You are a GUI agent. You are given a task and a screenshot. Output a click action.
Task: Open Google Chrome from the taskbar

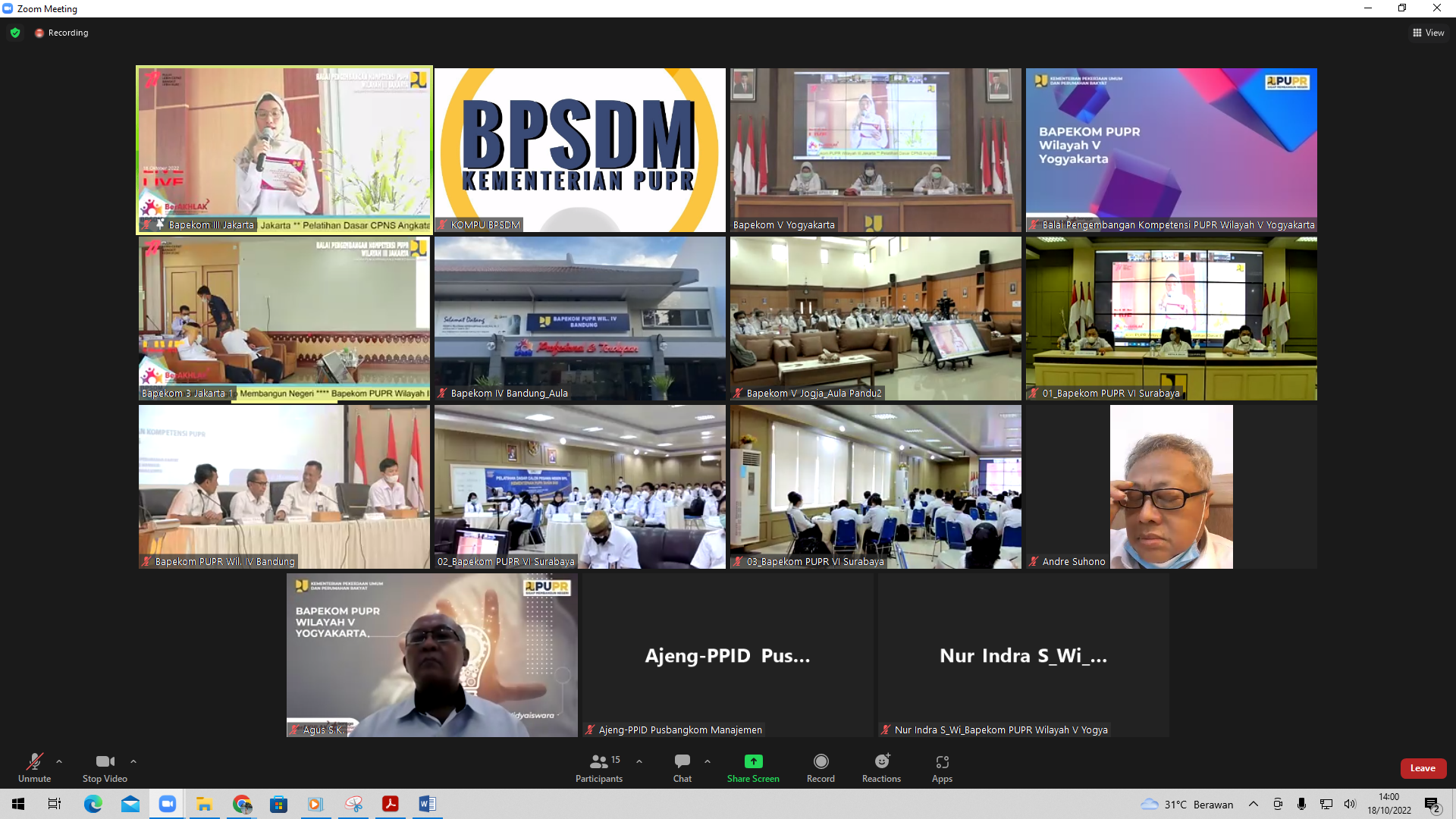(242, 804)
